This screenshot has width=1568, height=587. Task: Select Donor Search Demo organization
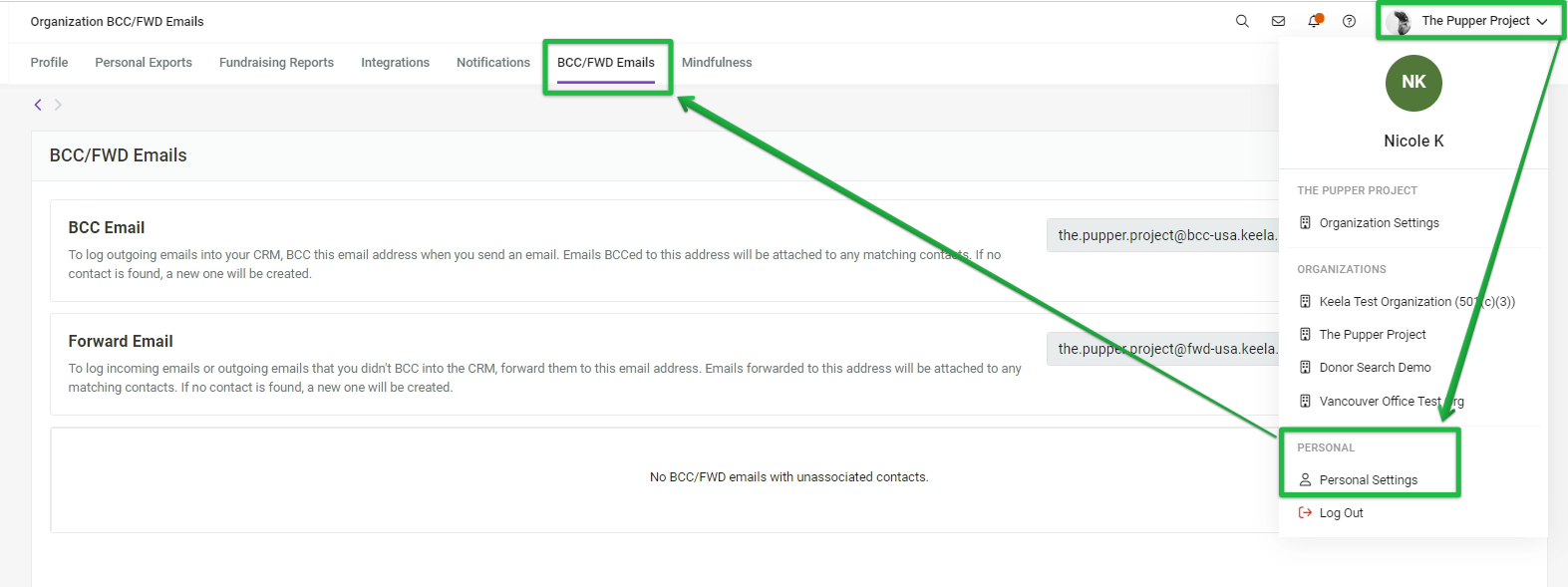pyautogui.click(x=1365, y=367)
